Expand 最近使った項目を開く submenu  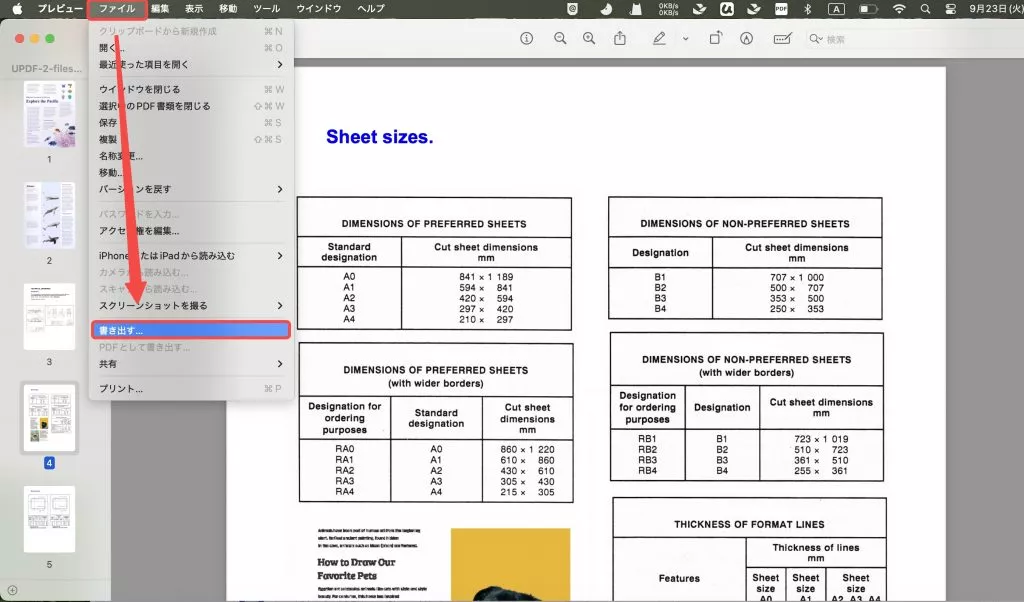tap(191, 65)
